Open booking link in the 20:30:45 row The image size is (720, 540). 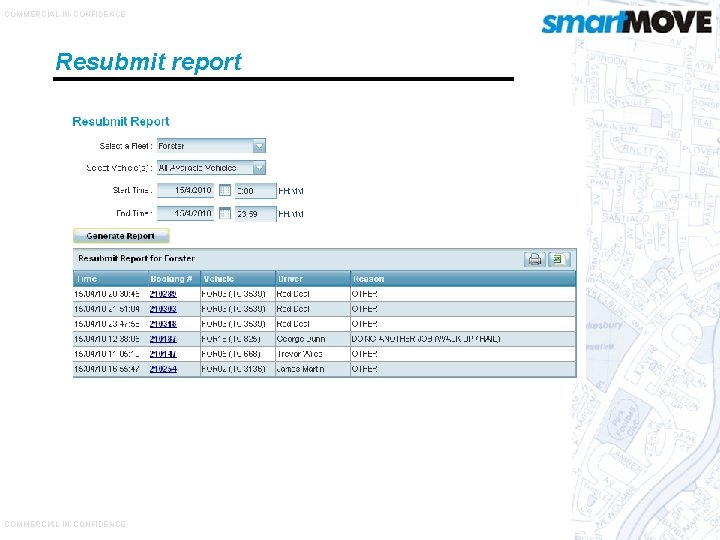pyautogui.click(x=163, y=294)
